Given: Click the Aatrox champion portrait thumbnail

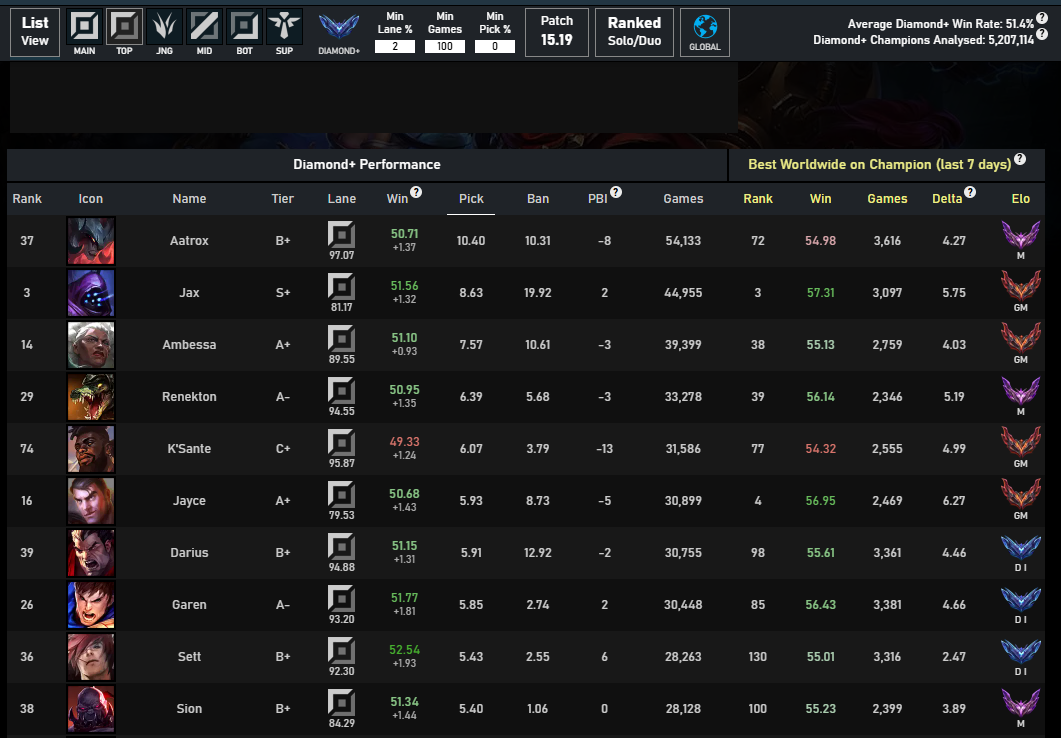Looking at the screenshot, I should point(91,241).
